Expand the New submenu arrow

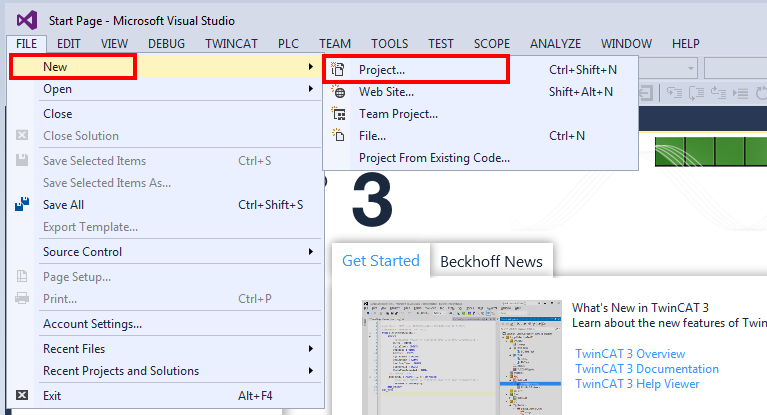point(311,67)
